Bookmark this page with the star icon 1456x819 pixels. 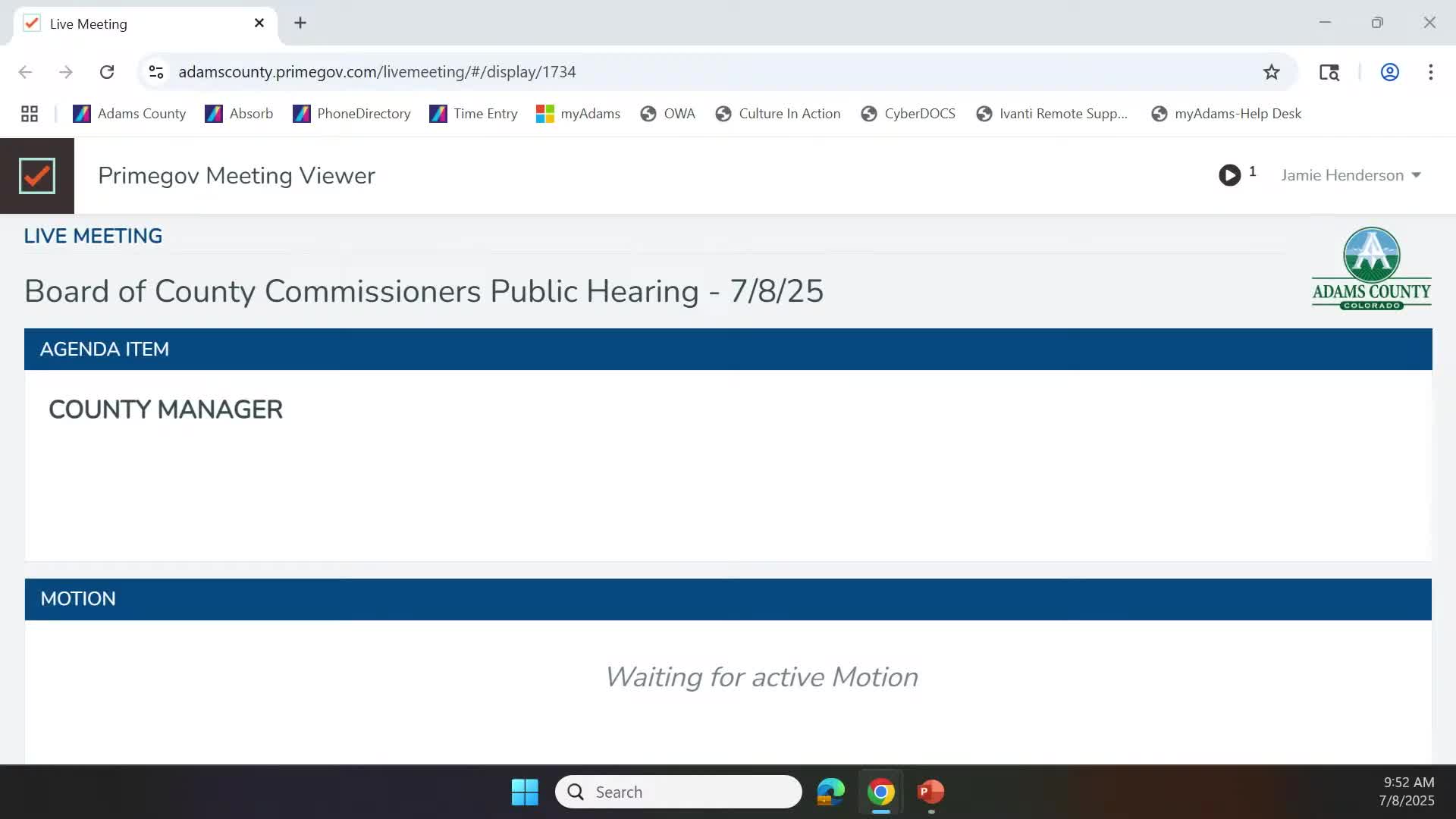point(1271,72)
